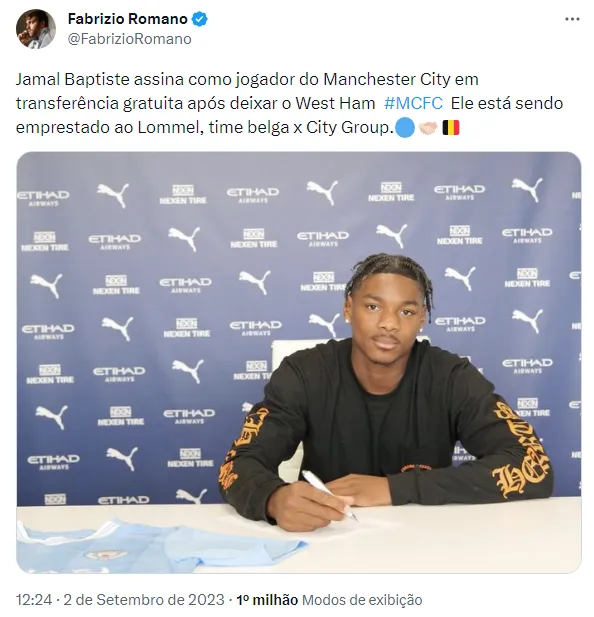
Task: Click the handshake emoji
Action: pyautogui.click(x=428, y=128)
